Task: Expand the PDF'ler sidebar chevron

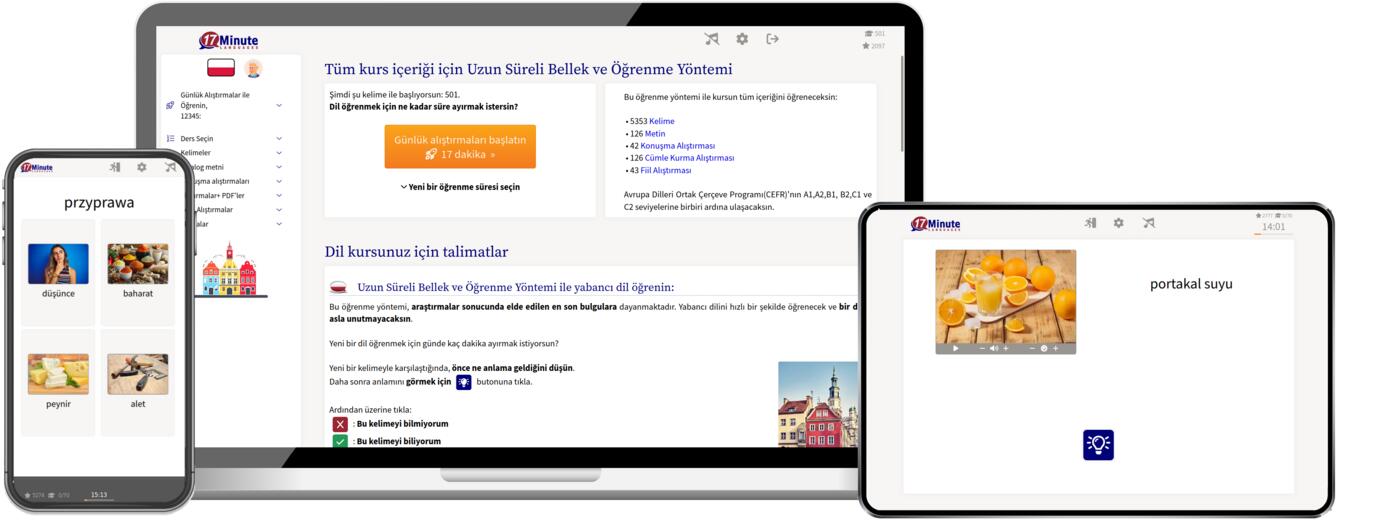Action: point(279,196)
